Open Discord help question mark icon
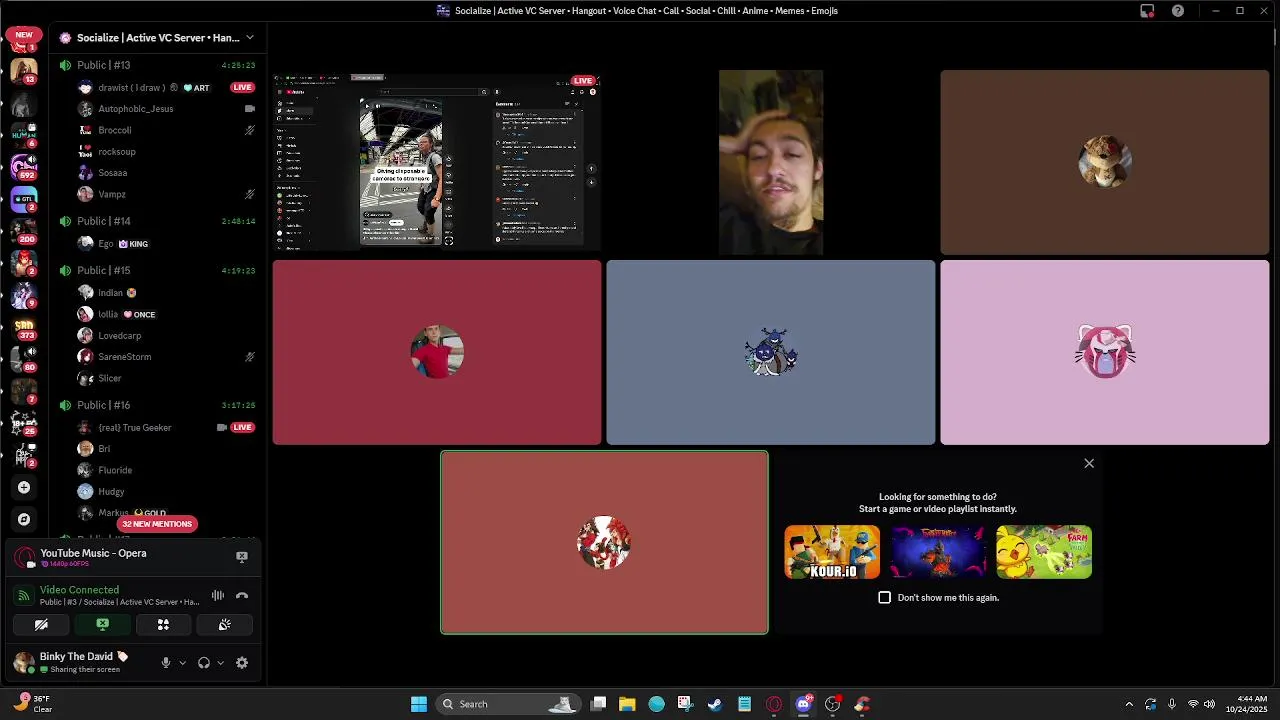 (x=1178, y=11)
